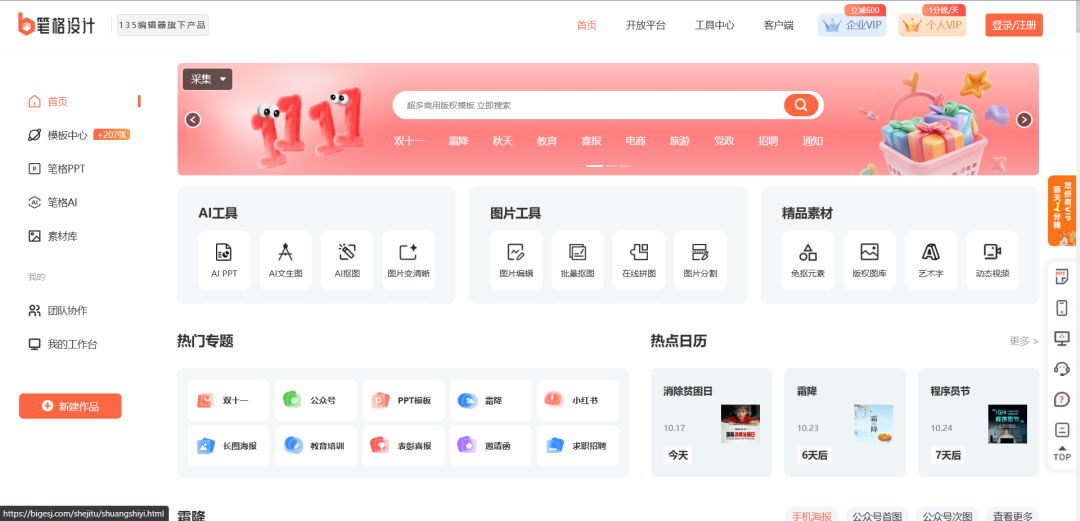
Task: Click the orange search magnifier button
Action: pyautogui.click(x=800, y=105)
